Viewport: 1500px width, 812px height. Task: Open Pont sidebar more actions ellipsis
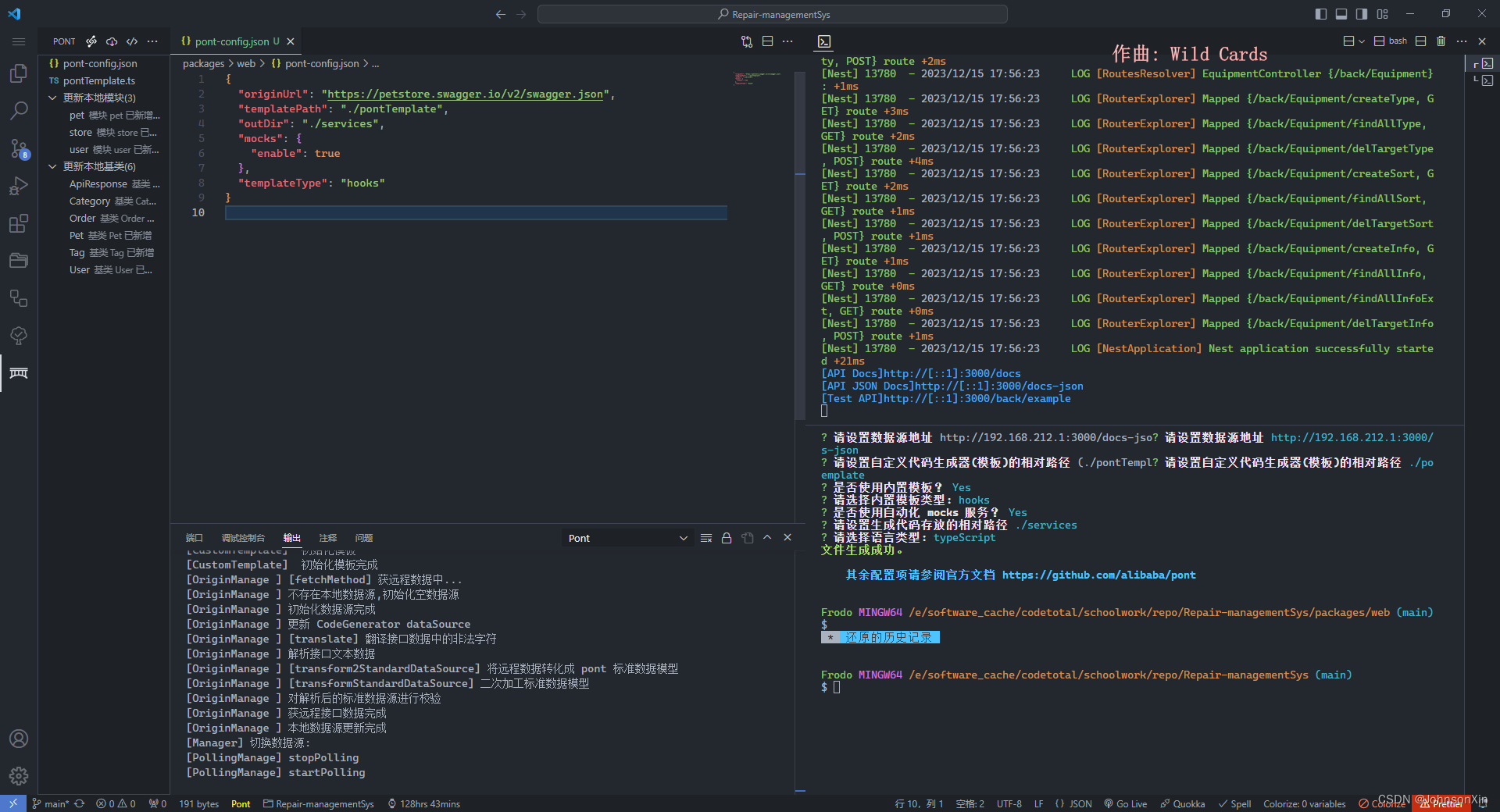pyautogui.click(x=152, y=41)
